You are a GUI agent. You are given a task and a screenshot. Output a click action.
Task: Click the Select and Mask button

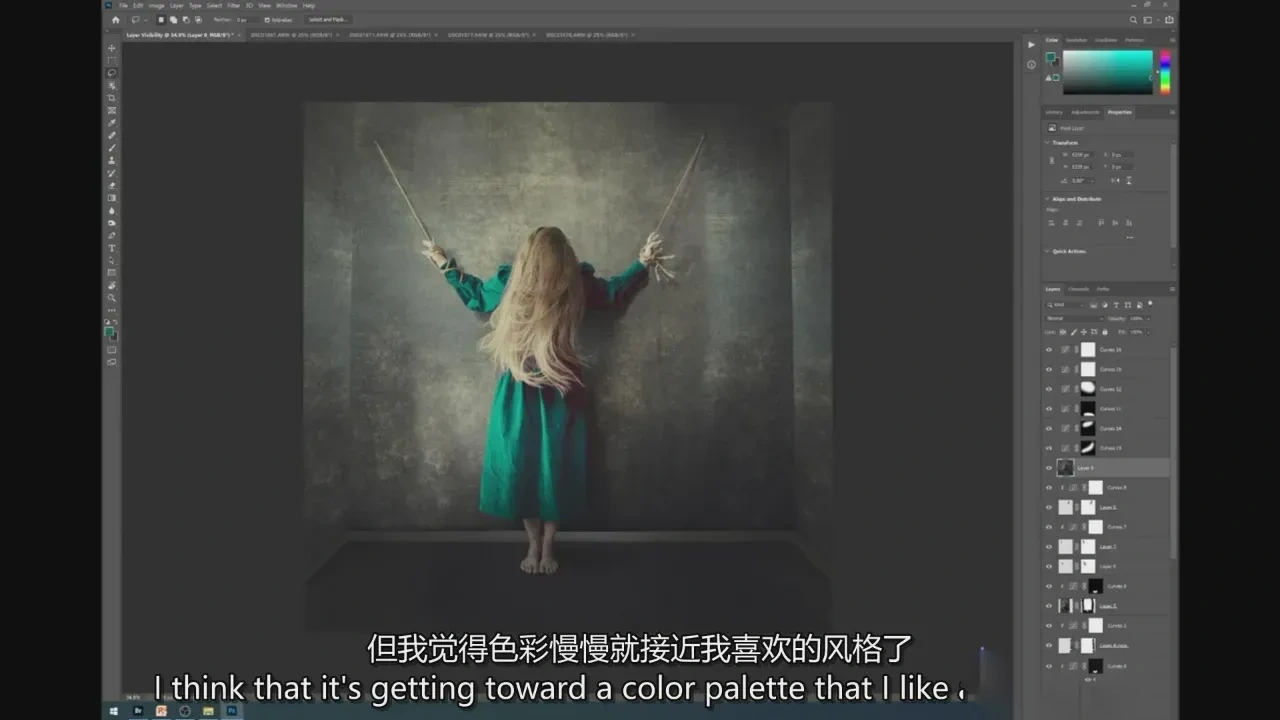328,19
